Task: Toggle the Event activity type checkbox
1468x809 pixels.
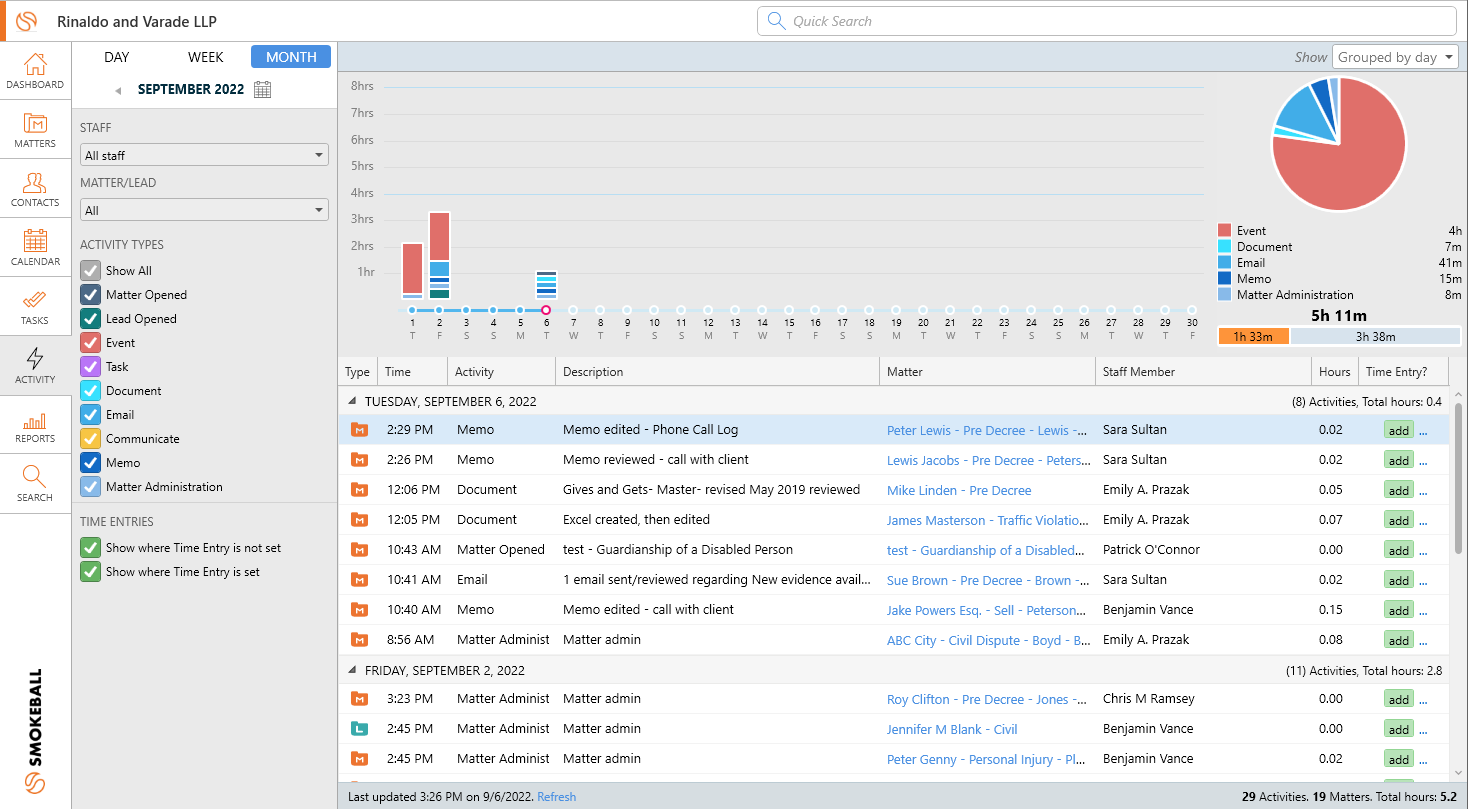Action: 90,343
